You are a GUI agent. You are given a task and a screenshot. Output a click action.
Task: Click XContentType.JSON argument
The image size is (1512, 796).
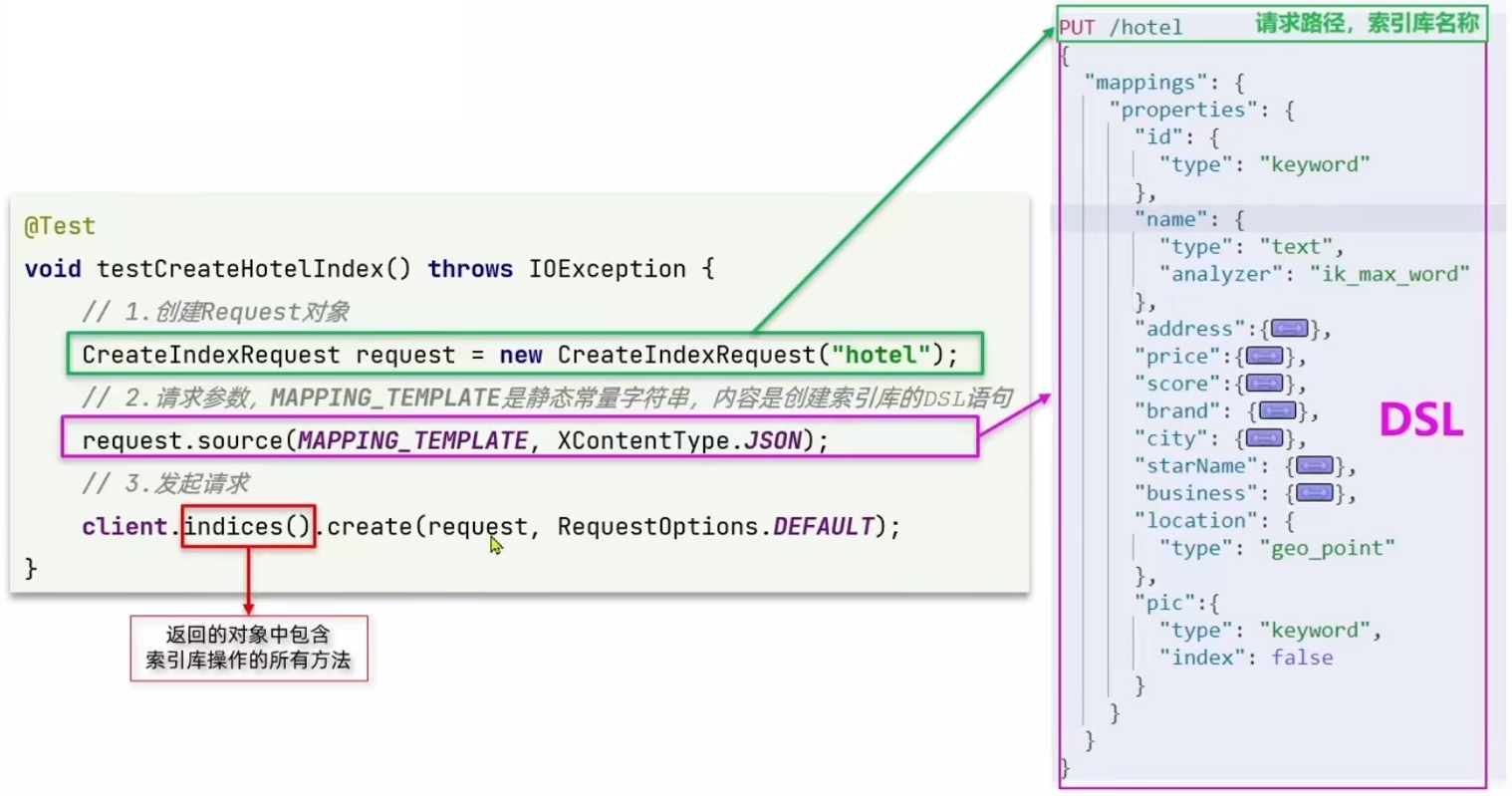[678, 440]
